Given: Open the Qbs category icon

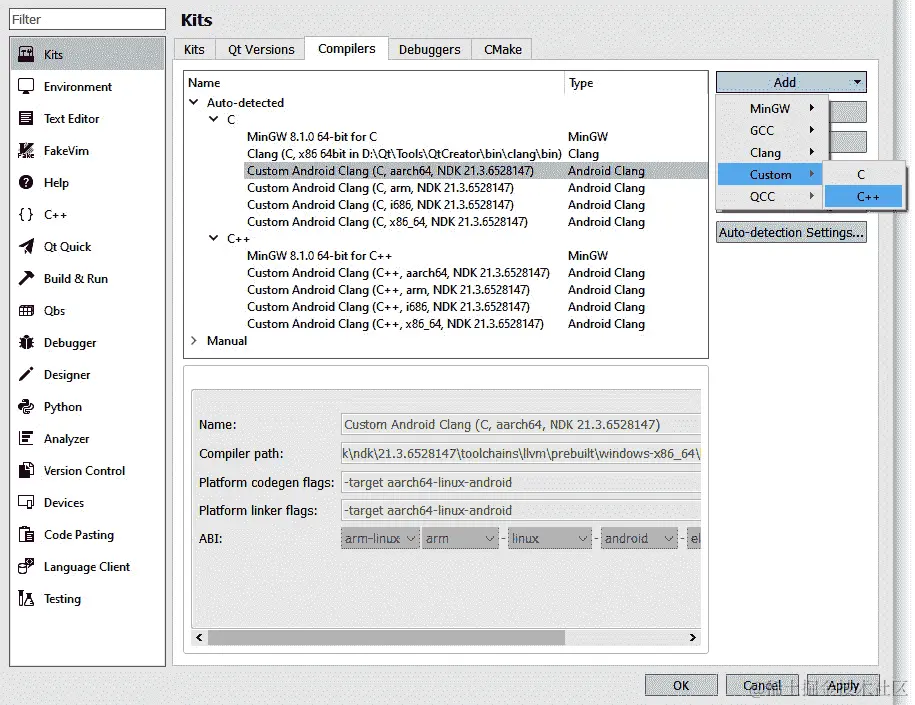Looking at the screenshot, I should [x=26, y=310].
